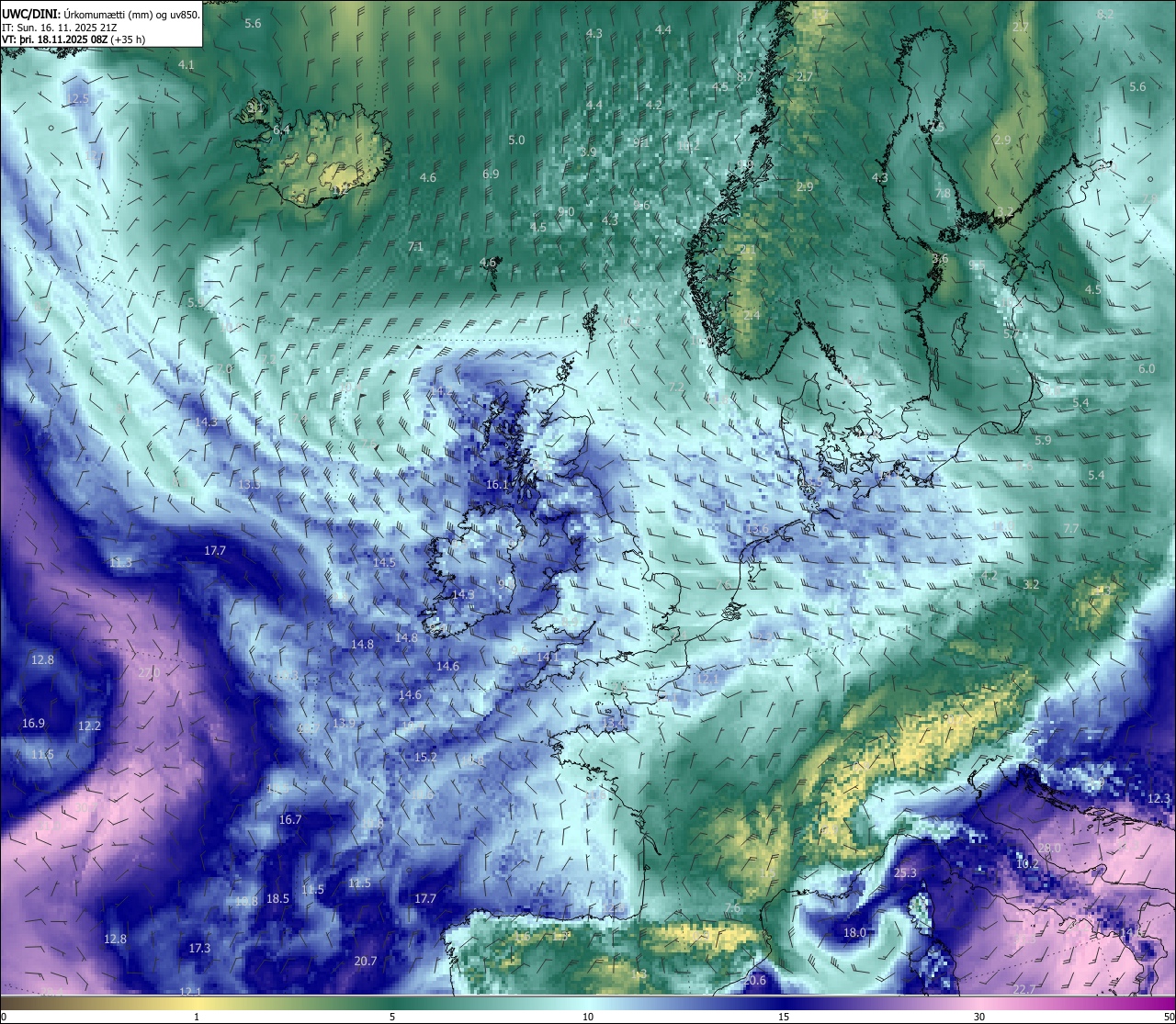Click the 12.3 value at the right edge
The width and height of the screenshot is (1176, 1024).
coord(1159,798)
